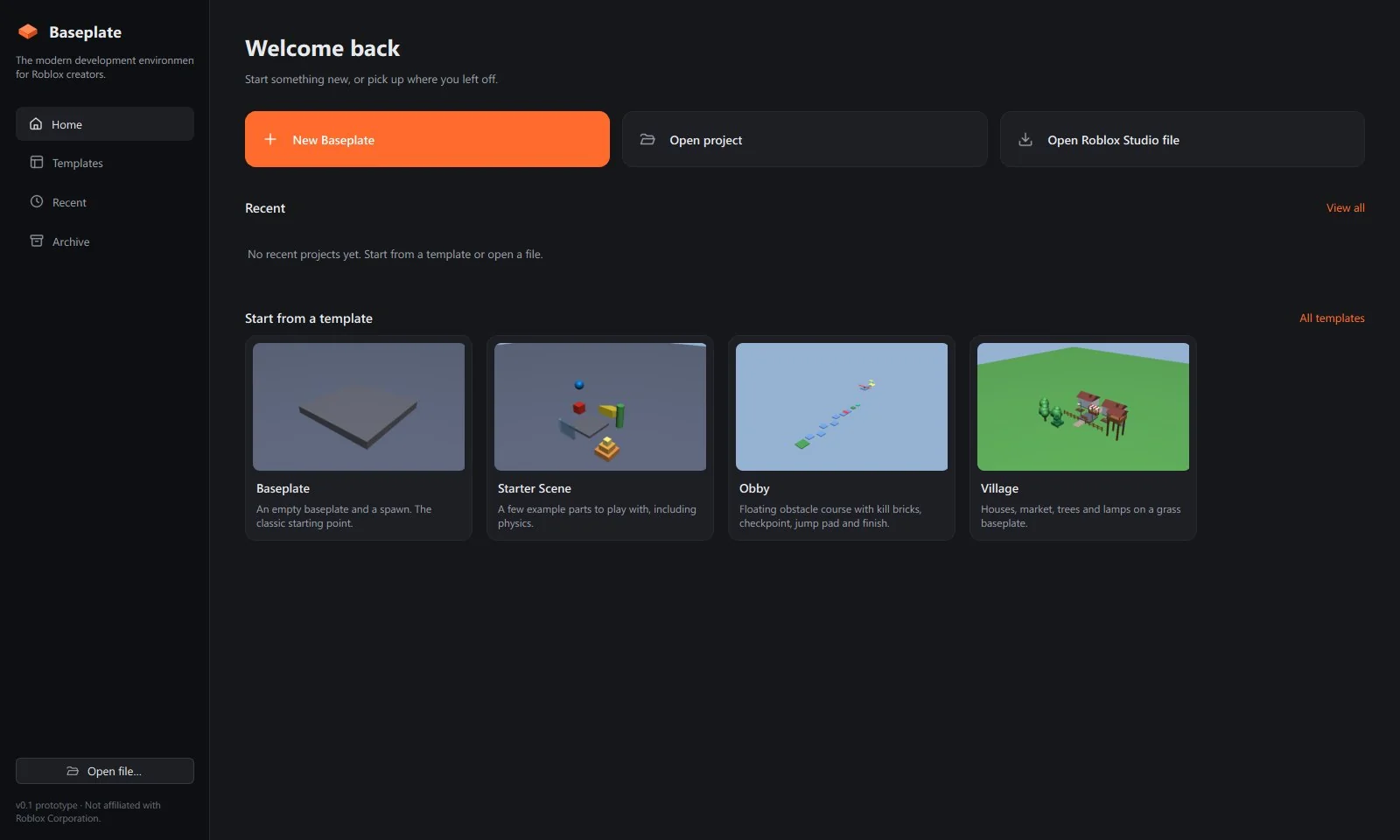Click the Baseplate app name text in sidebar

(85, 32)
